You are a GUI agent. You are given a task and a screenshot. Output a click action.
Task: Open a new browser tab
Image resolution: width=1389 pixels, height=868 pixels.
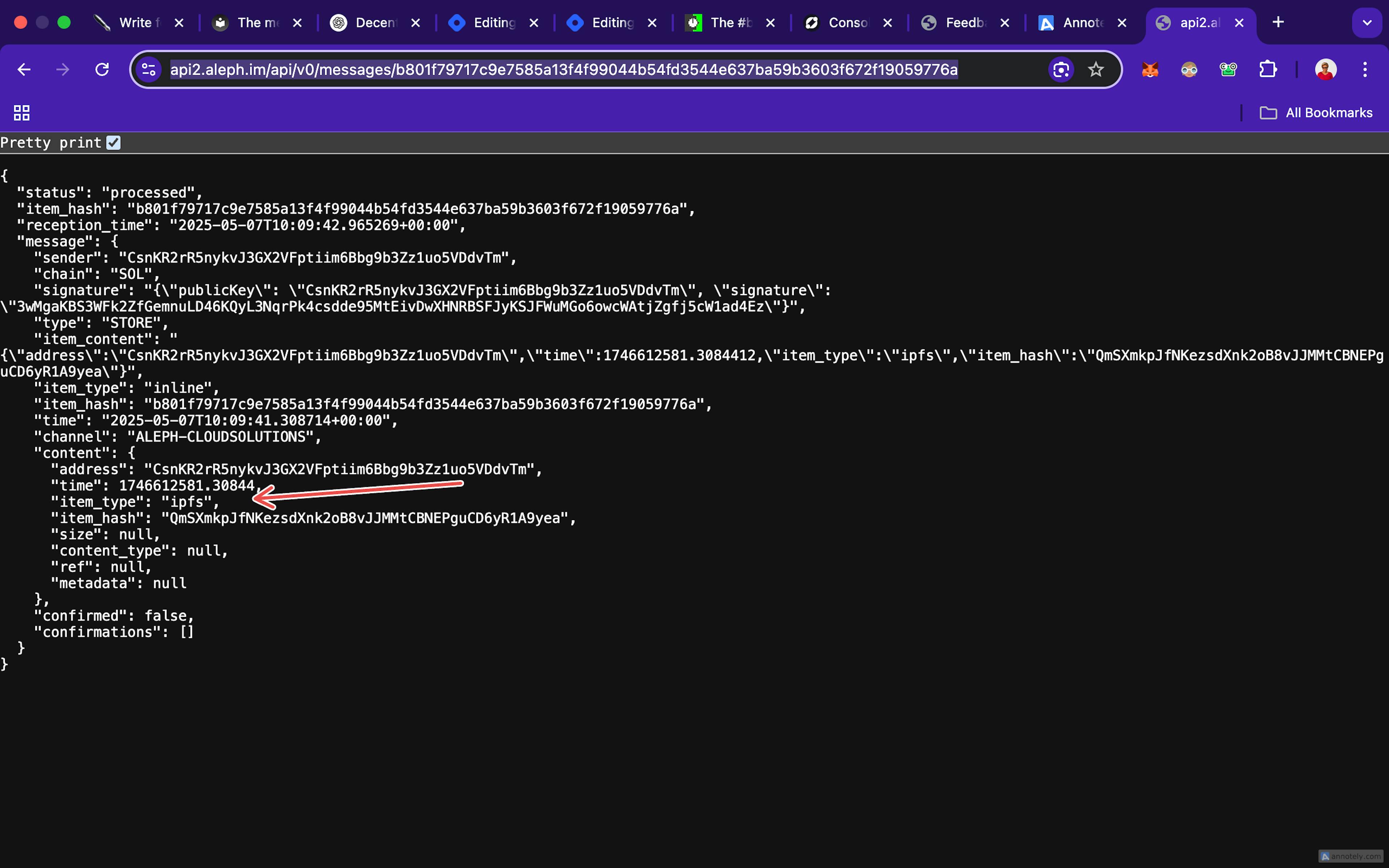click(x=1278, y=23)
